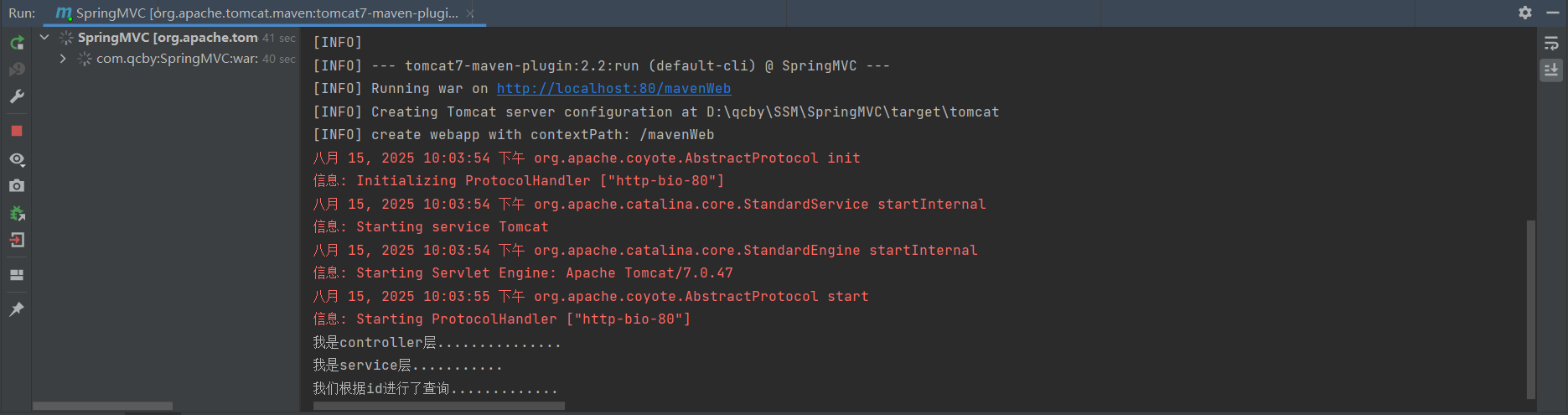The height and width of the screenshot is (415, 1568).
Task: Click the camera dump threads icon
Action: [x=17, y=185]
